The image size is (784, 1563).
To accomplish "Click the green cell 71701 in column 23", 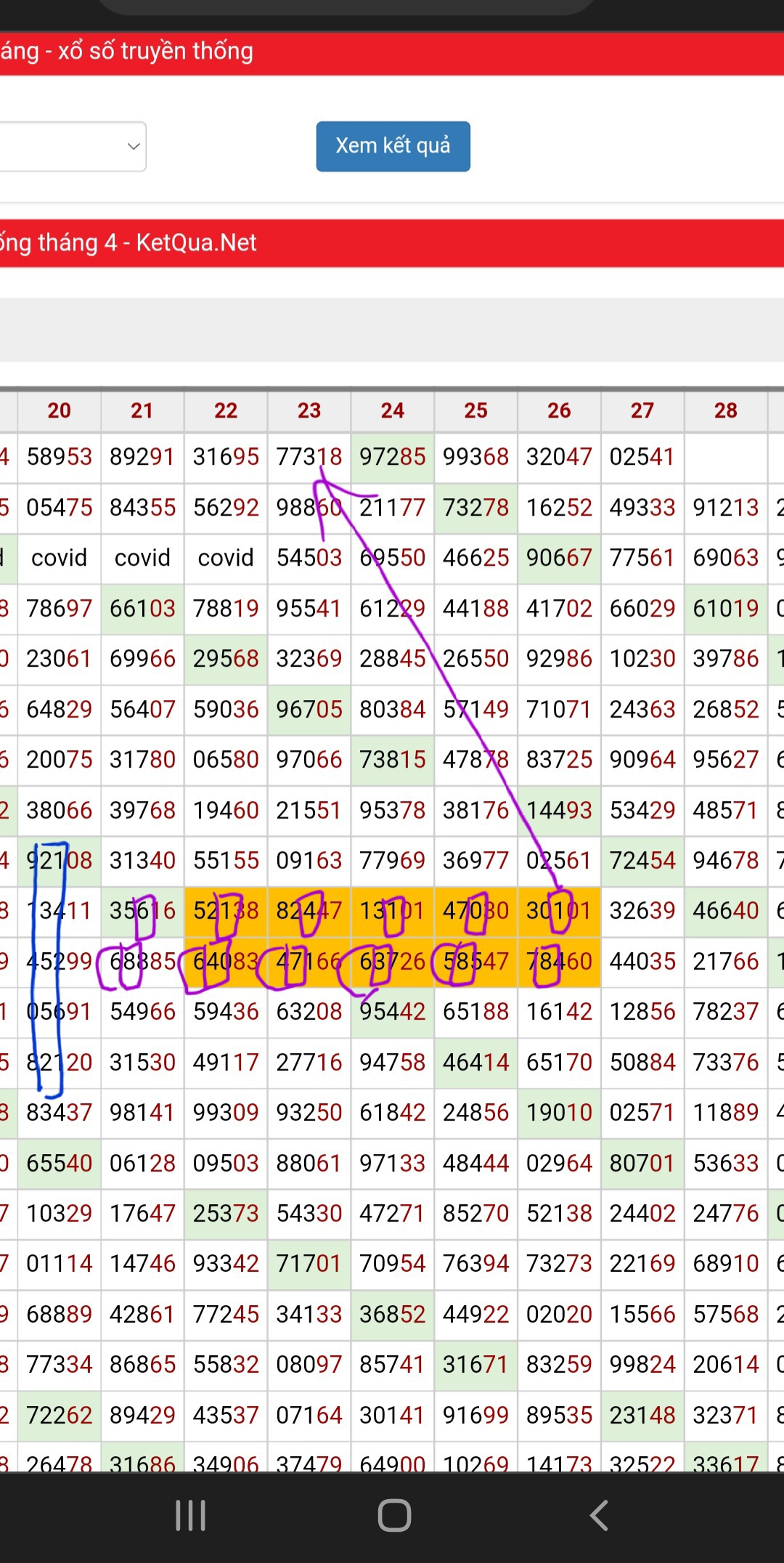I will pos(309,1264).
